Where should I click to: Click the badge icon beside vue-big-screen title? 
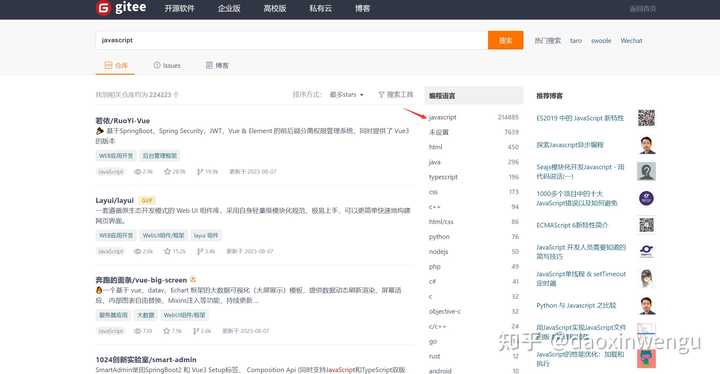pos(193,279)
